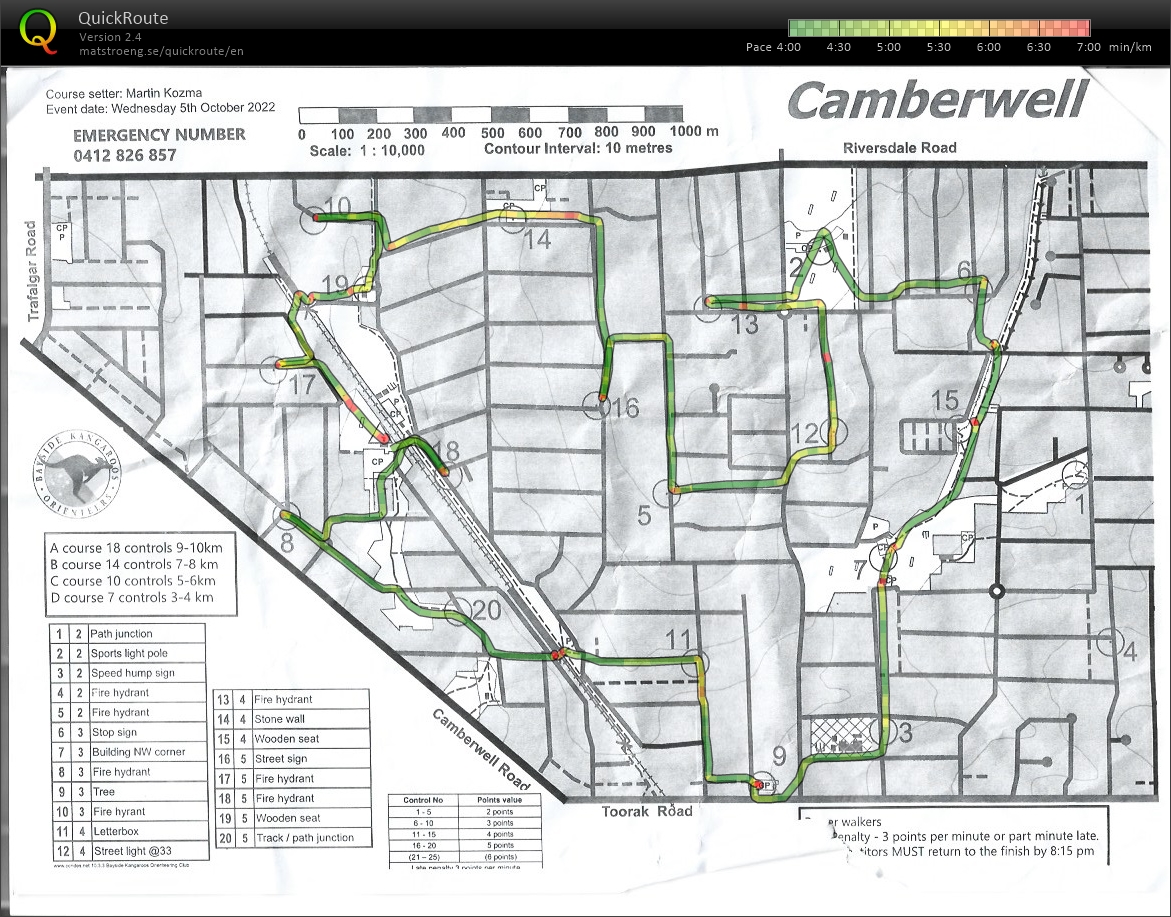Screen dimensions: 1171x917
Task: Click the Camberwell map title
Action: point(936,101)
